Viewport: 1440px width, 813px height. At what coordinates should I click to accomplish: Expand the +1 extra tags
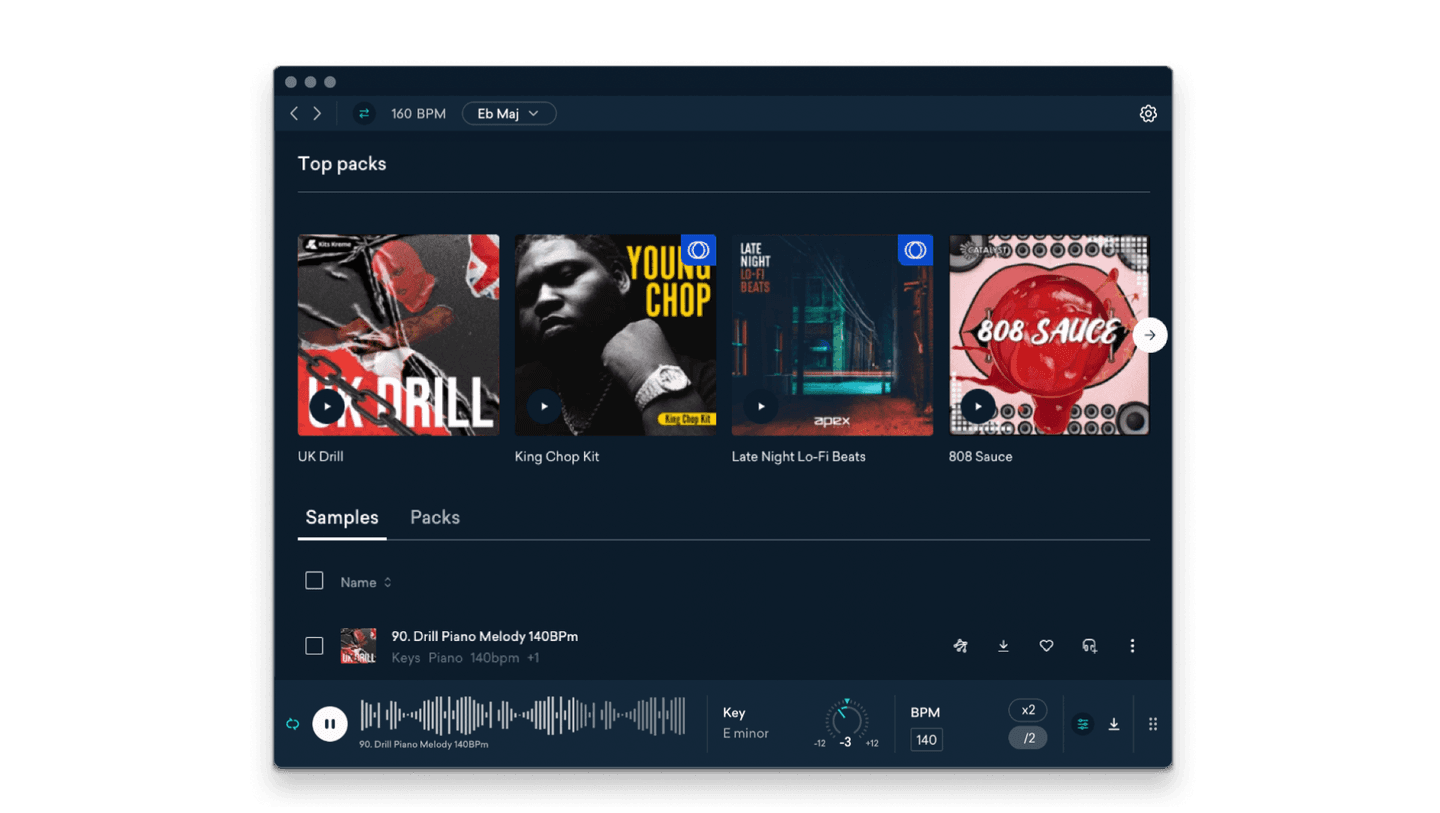click(x=533, y=658)
